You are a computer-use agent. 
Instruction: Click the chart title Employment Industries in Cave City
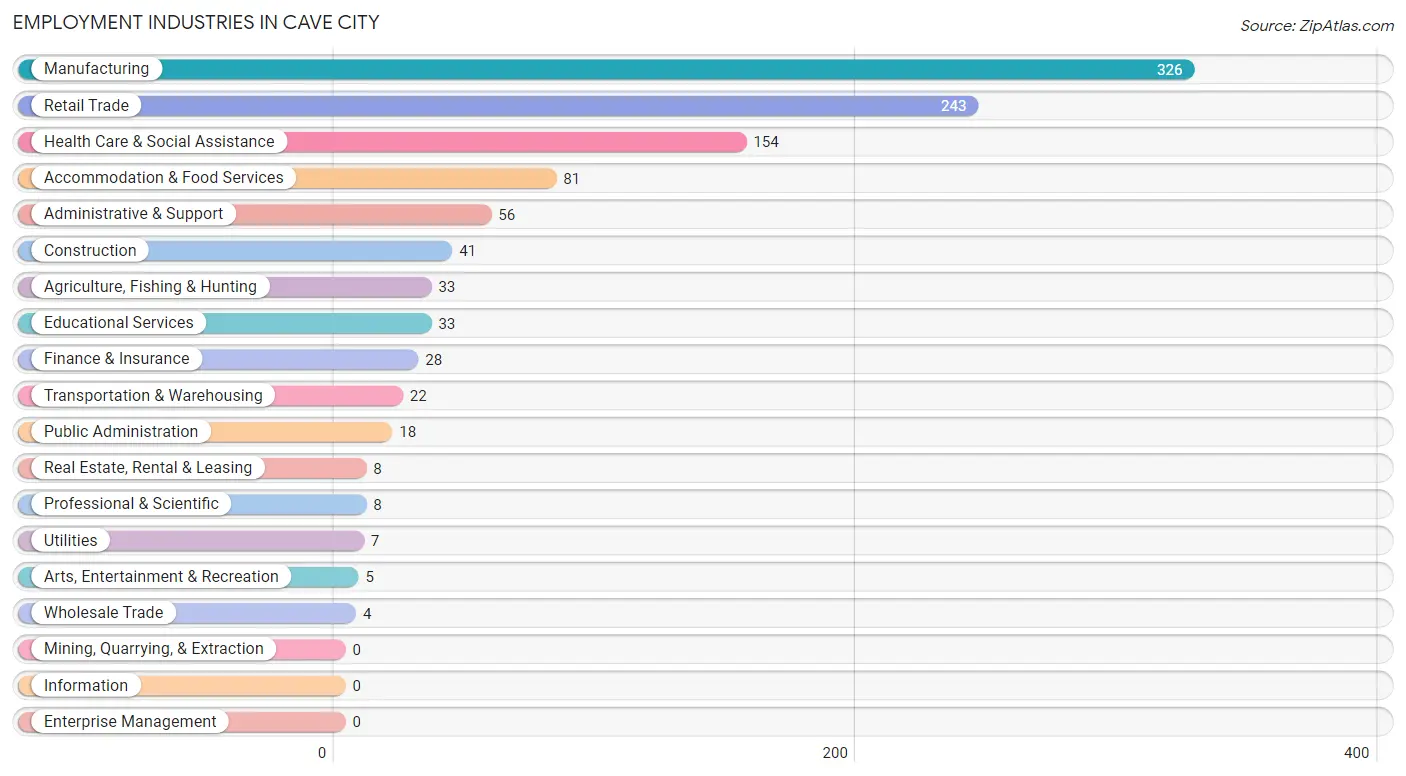(196, 22)
